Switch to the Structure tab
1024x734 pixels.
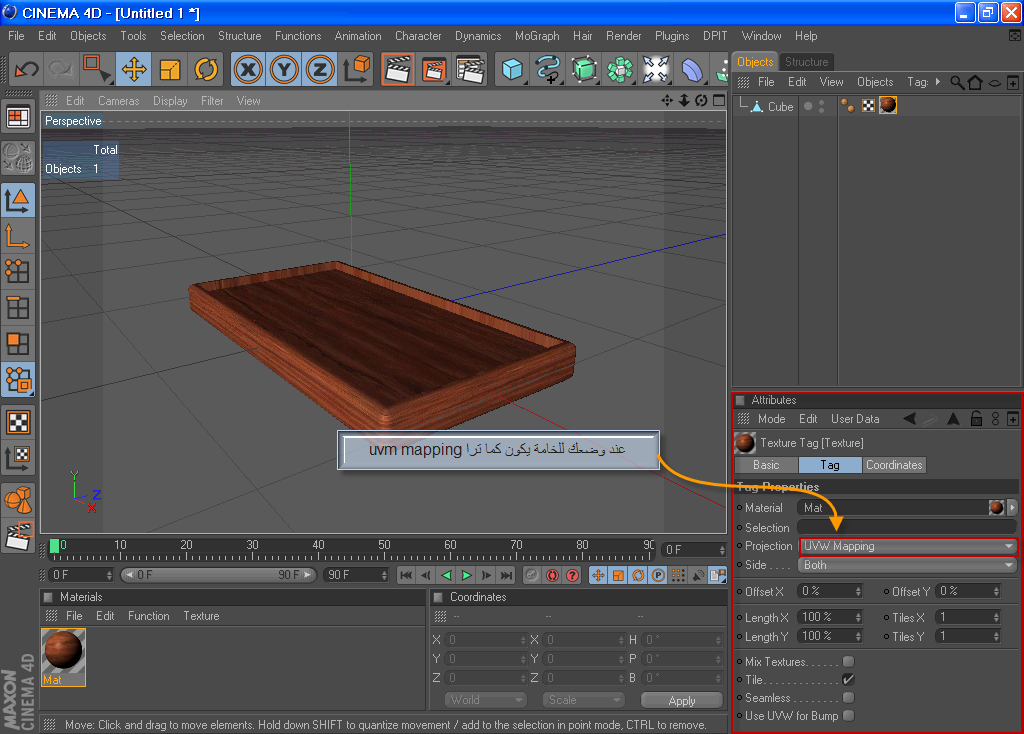coord(807,61)
